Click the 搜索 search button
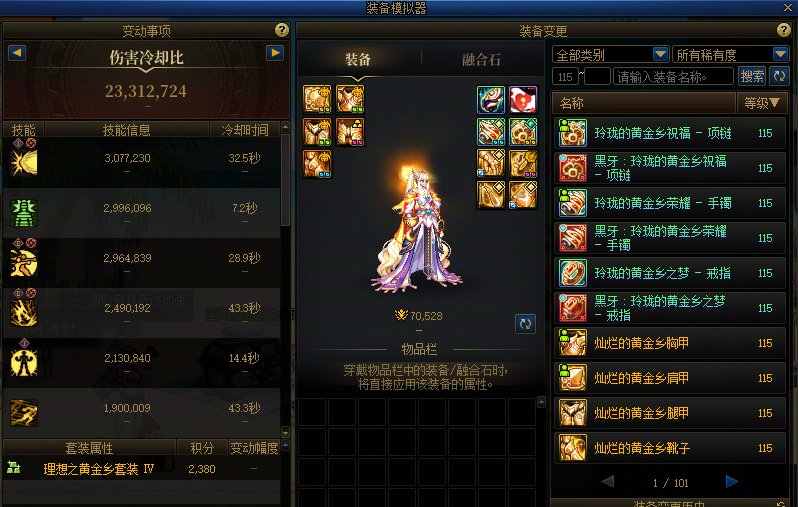This screenshot has height=507, width=798. coord(752,76)
